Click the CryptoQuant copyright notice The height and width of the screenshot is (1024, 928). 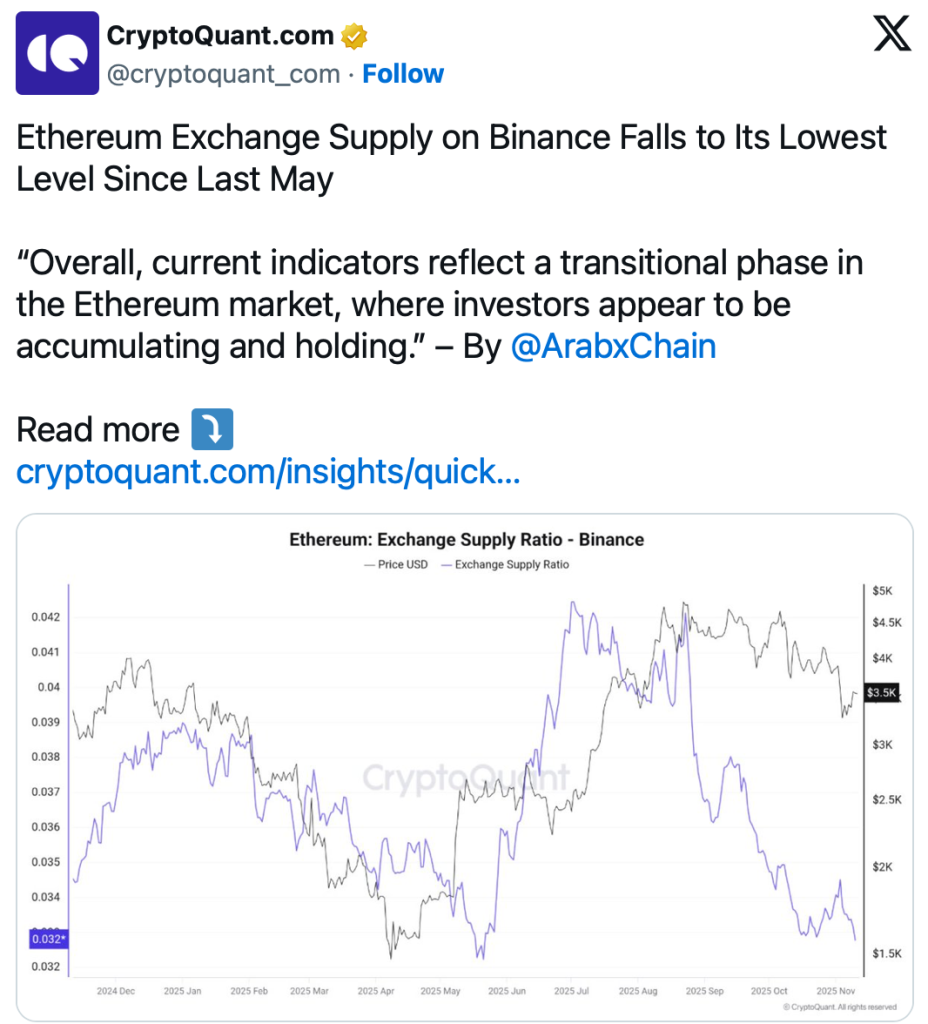840,1007
